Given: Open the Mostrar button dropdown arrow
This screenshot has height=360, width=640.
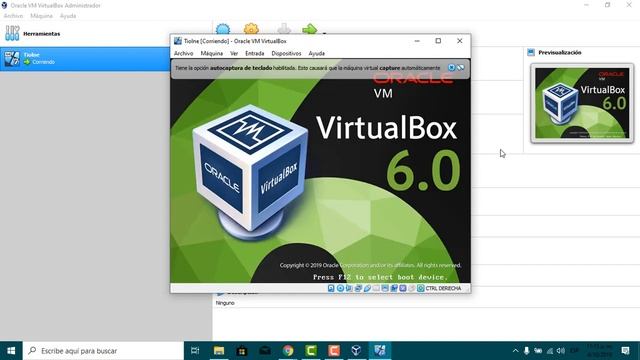Looking at the screenshot, I should [324, 32].
